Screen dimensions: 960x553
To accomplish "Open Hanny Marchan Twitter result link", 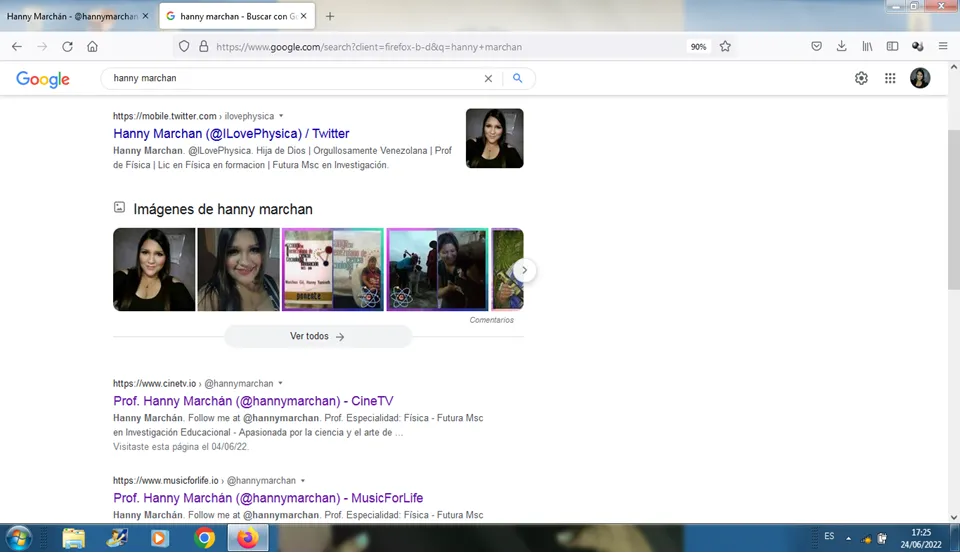I will pyautogui.click(x=231, y=134).
